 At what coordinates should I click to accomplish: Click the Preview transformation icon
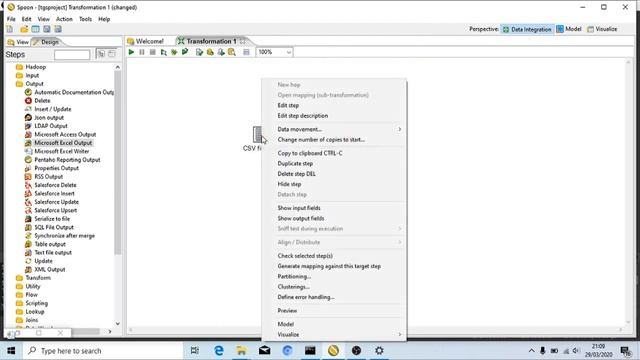pyautogui.click(x=164, y=52)
